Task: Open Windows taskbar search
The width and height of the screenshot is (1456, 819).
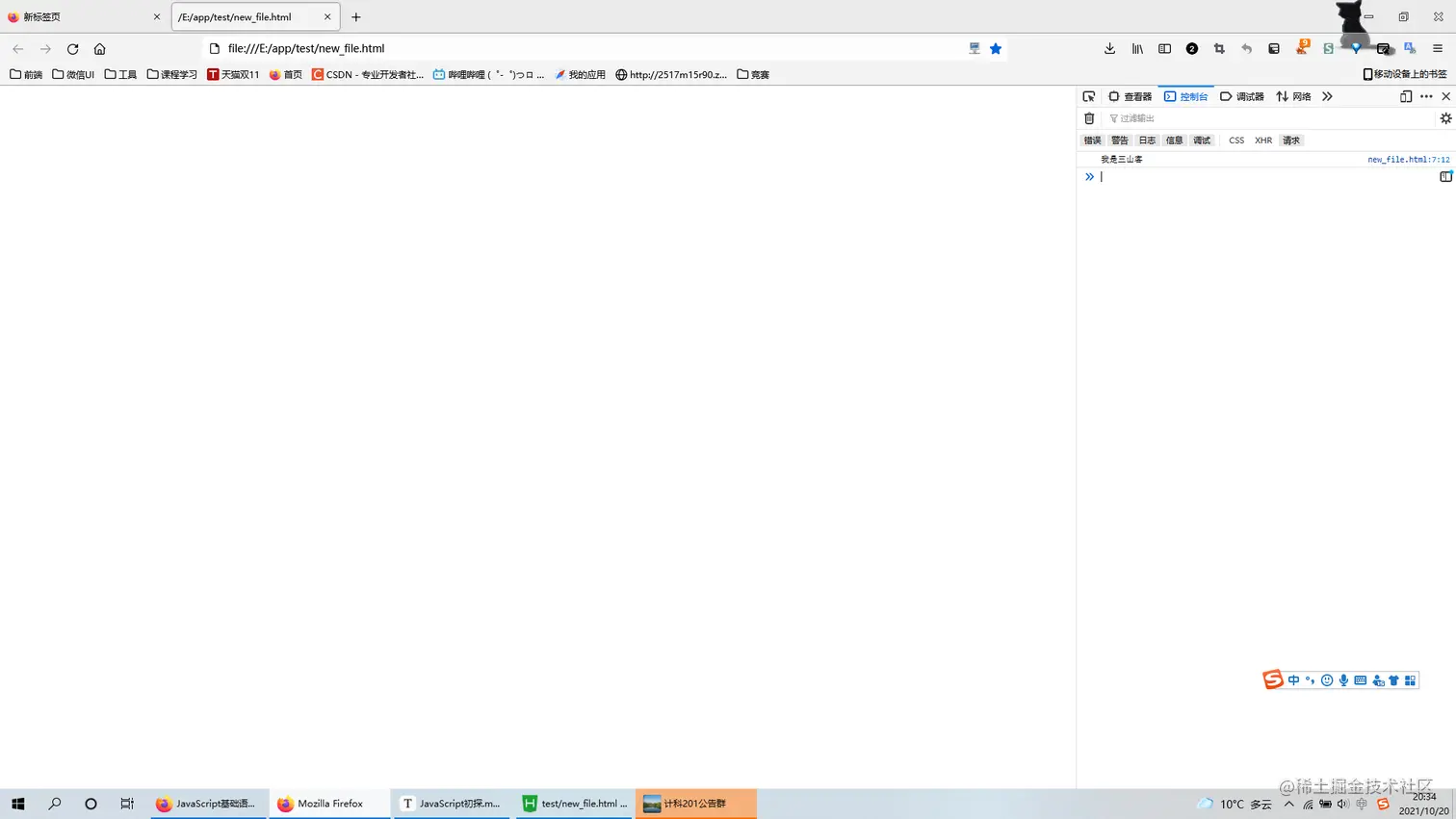Action: 55,804
